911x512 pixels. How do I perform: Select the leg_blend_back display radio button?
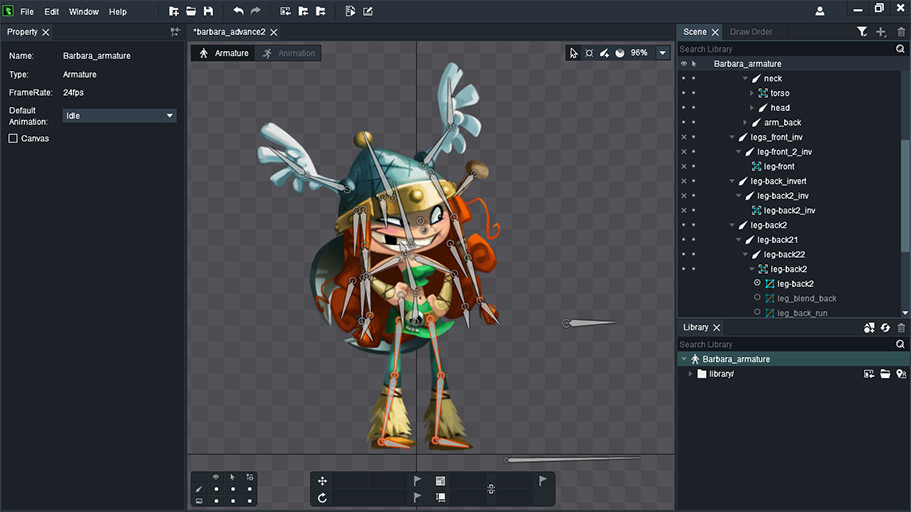[757, 298]
